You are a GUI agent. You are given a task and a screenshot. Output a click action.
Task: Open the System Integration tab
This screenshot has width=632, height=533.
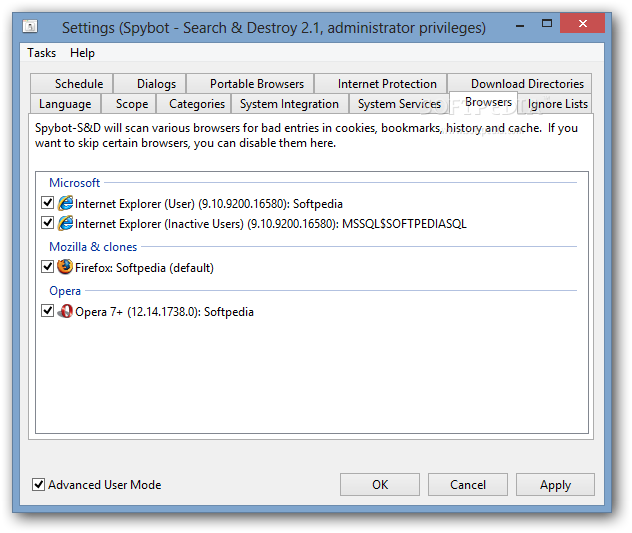click(290, 104)
